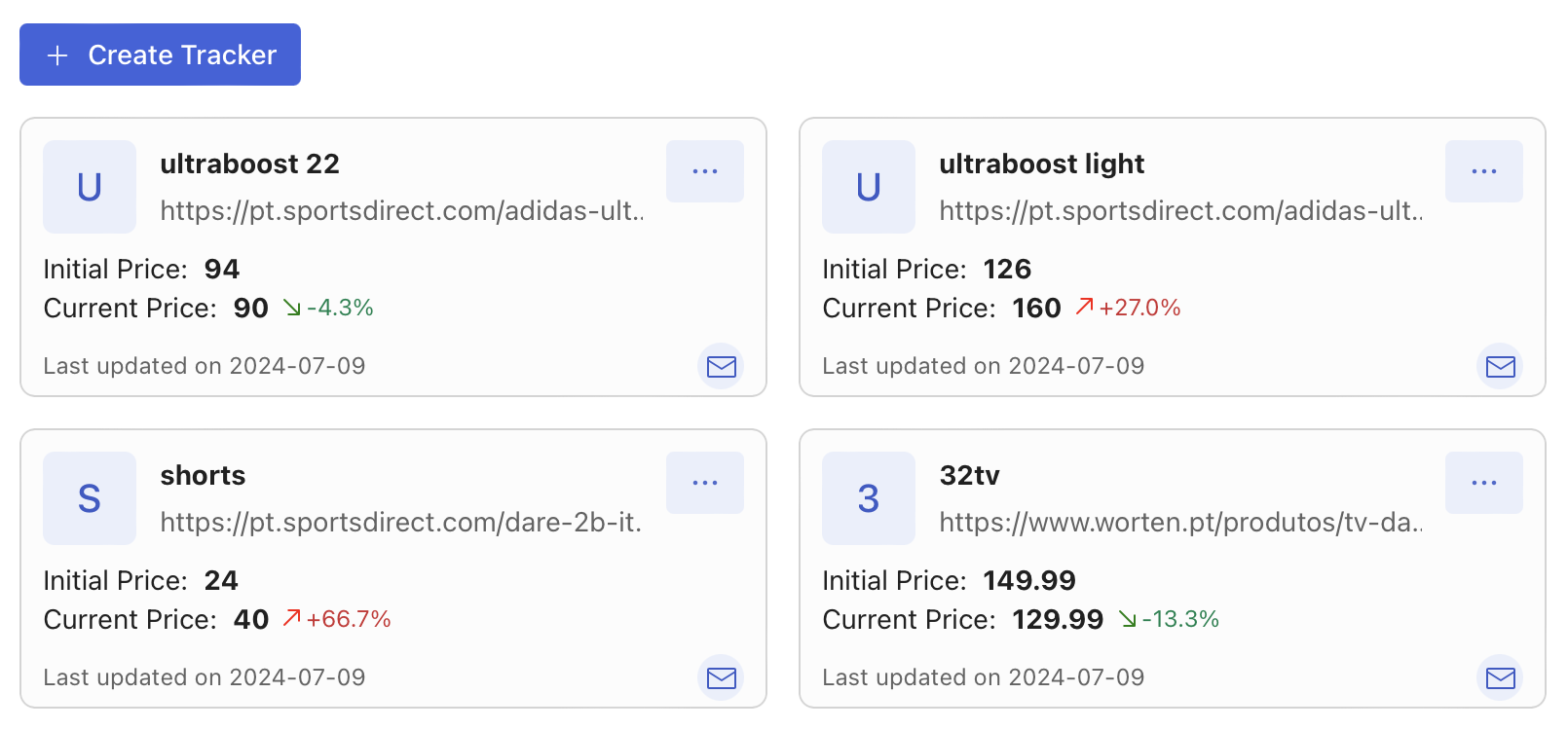The height and width of the screenshot is (730, 1568).
Task: Select the S avatar on shorts card
Action: click(90, 498)
